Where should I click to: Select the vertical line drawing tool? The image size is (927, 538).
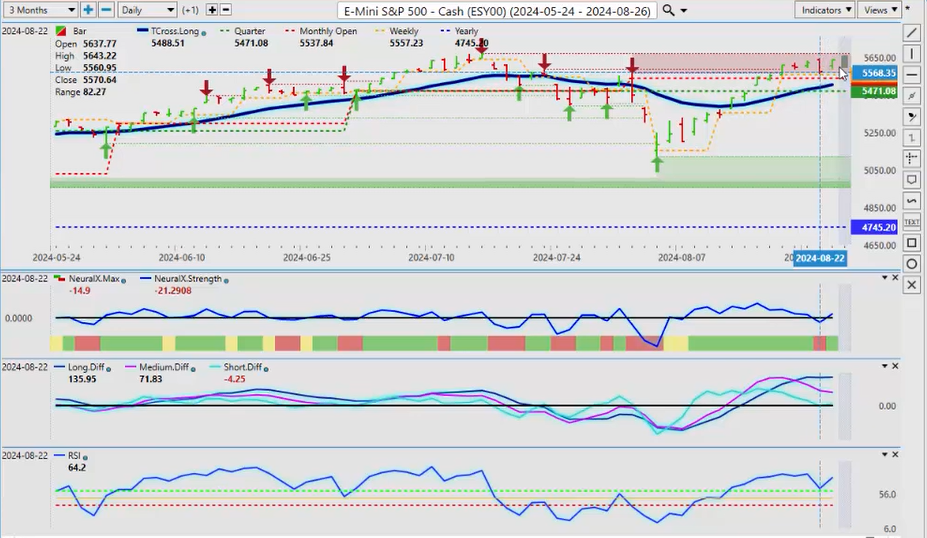point(911,54)
